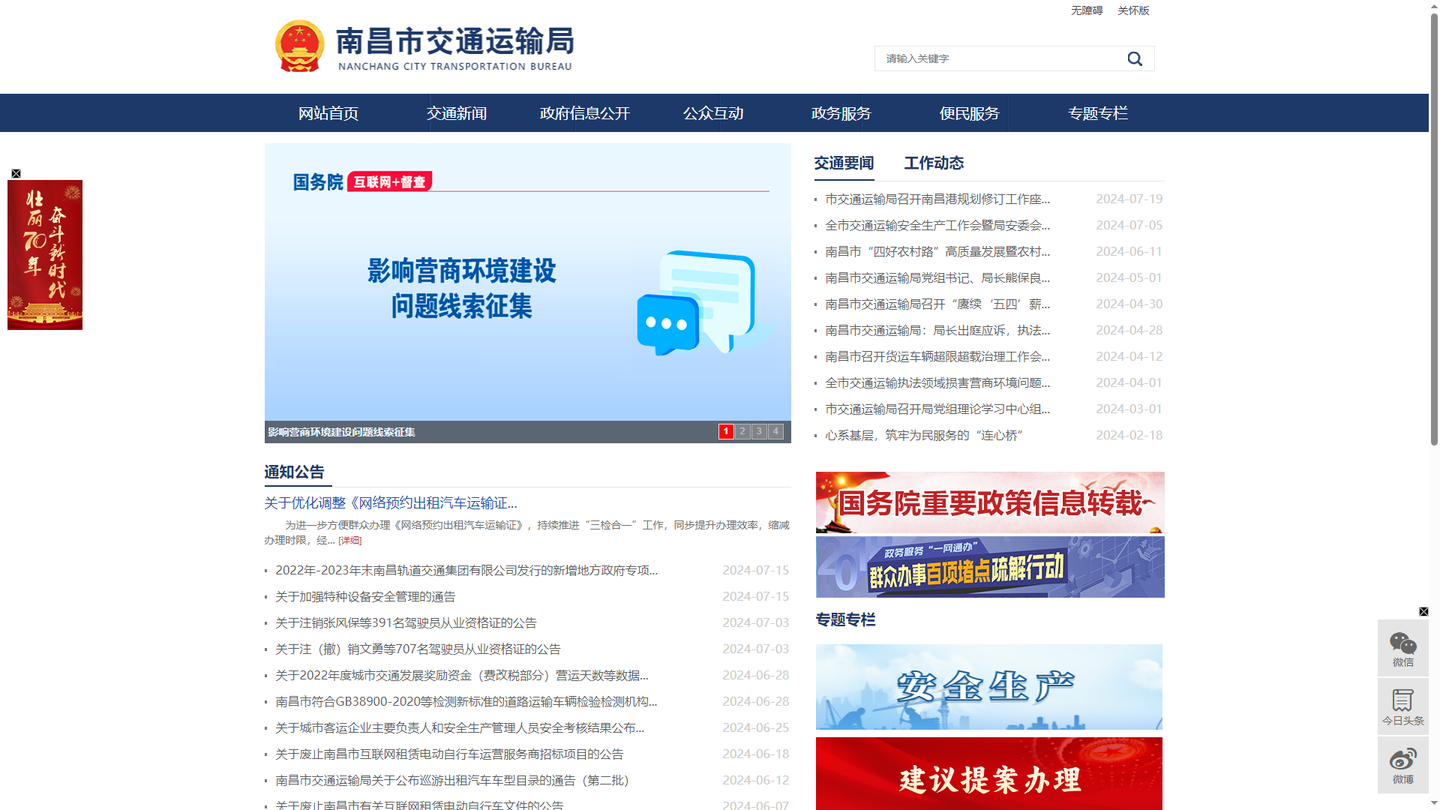1440x810 pixels.
Task: Select carousel slide 2 indicator
Action: click(743, 432)
